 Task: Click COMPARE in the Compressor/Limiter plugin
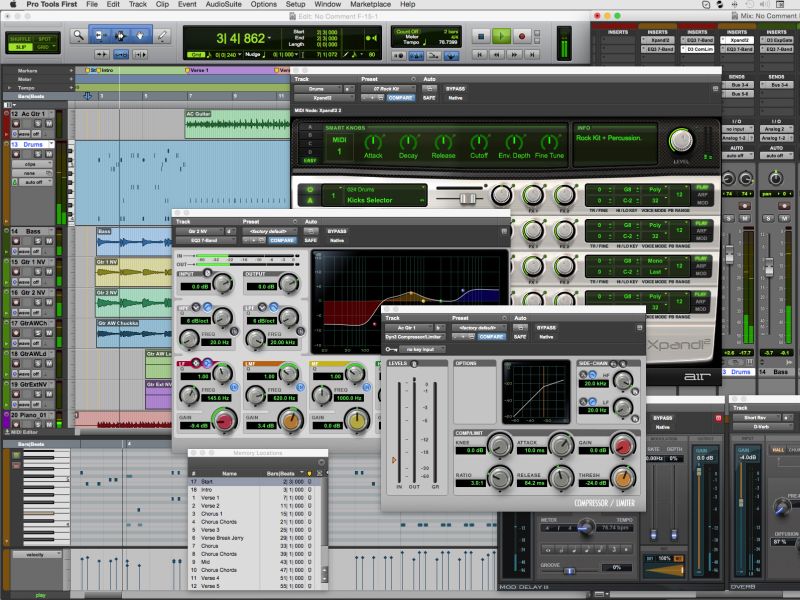(x=491, y=337)
